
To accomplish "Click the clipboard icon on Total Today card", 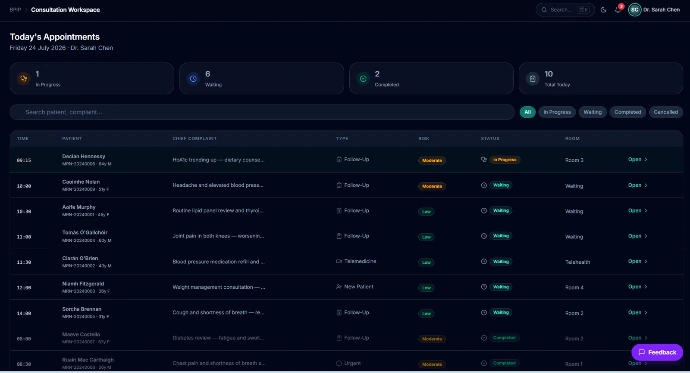I will click(532, 78).
